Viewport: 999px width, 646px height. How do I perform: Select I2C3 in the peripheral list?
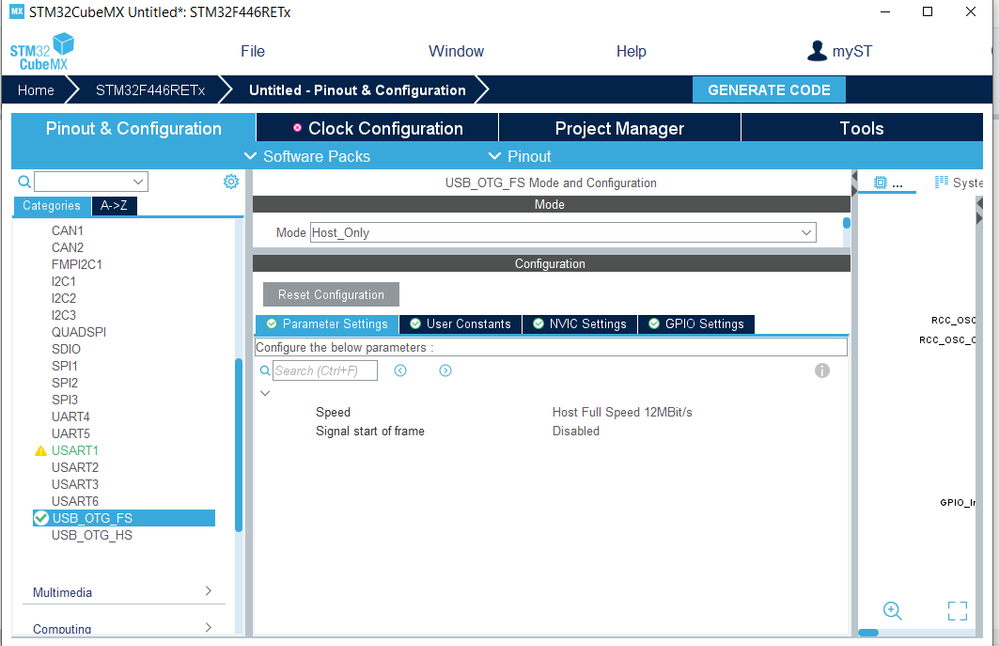[64, 315]
